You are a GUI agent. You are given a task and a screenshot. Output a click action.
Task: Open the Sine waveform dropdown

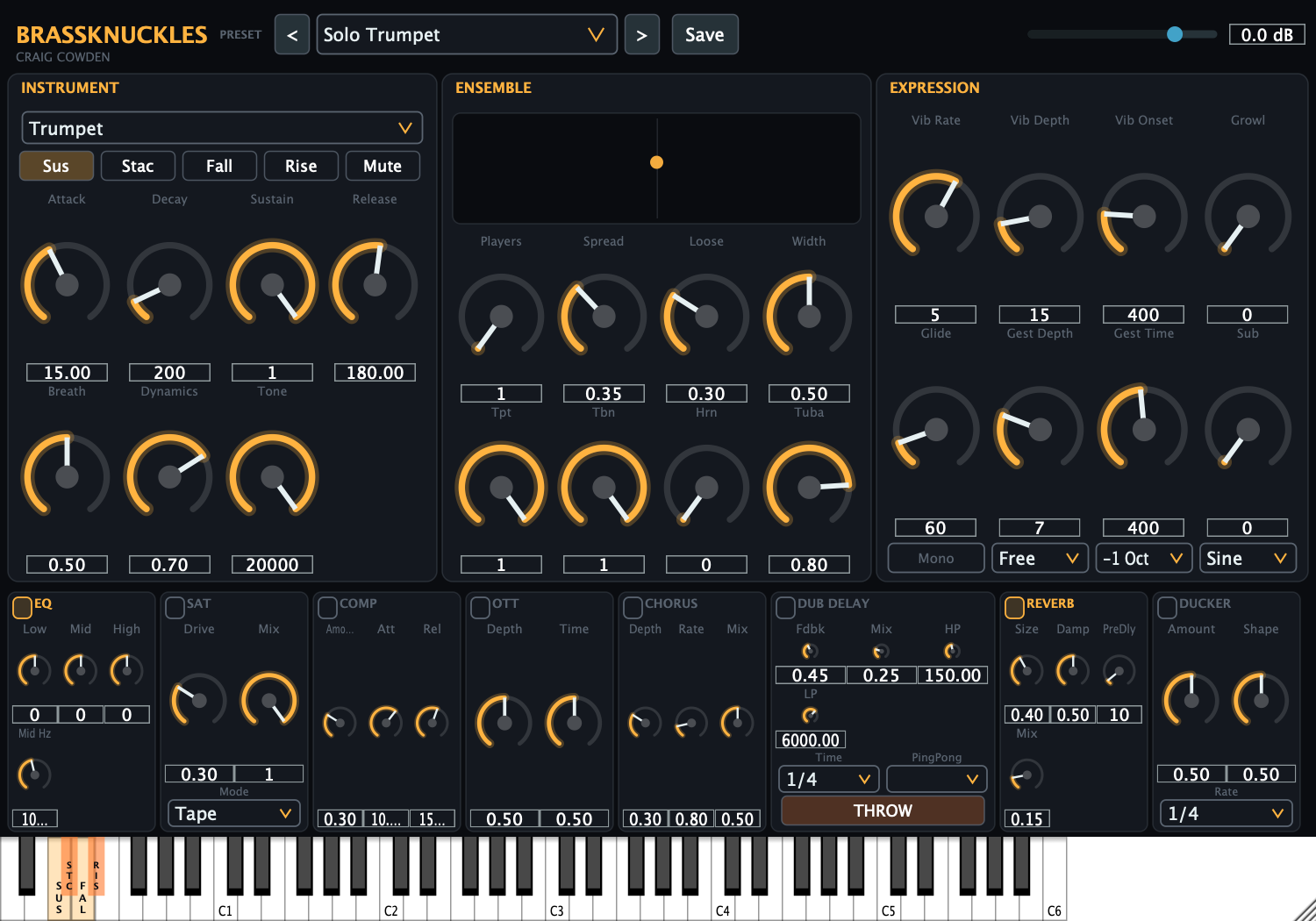[1248, 559]
